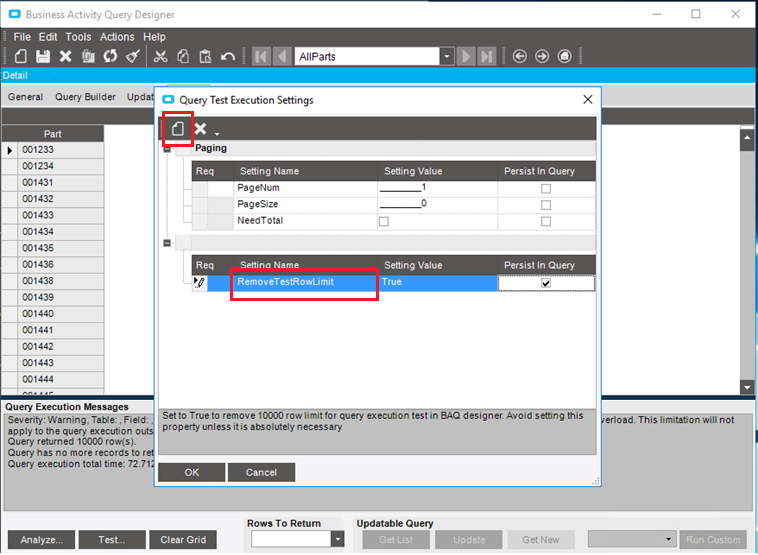The width and height of the screenshot is (758, 555).
Task: Go to next record arrow
Action: [x=466, y=57]
